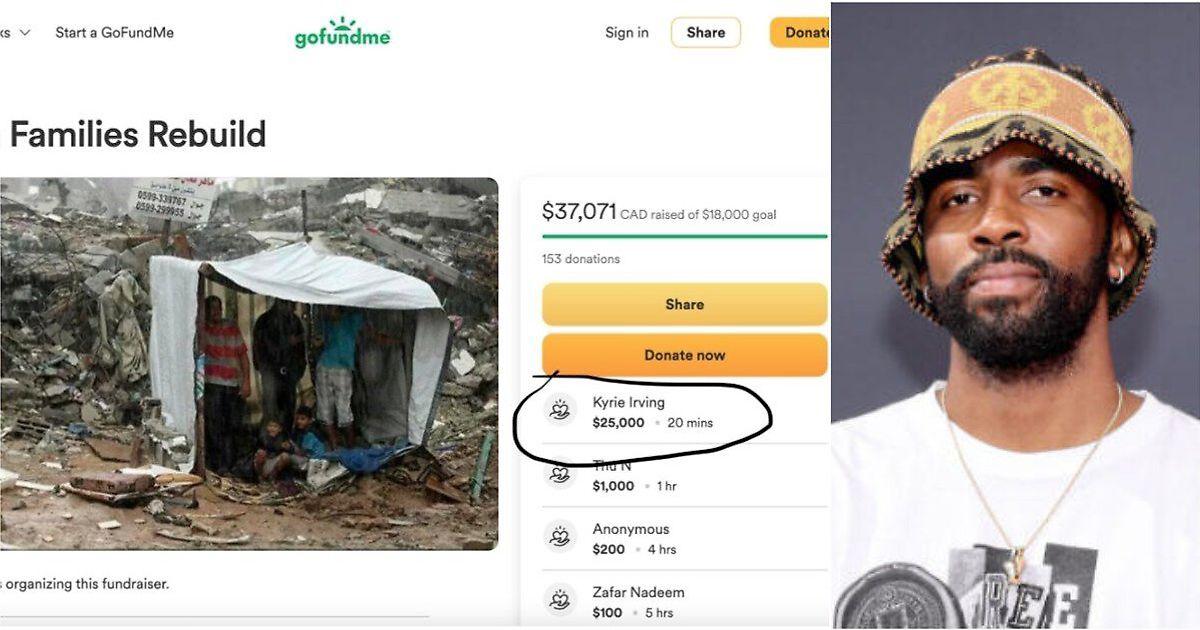Open the 153 donations count
This screenshot has width=1200, height=630.
pyautogui.click(x=581, y=259)
